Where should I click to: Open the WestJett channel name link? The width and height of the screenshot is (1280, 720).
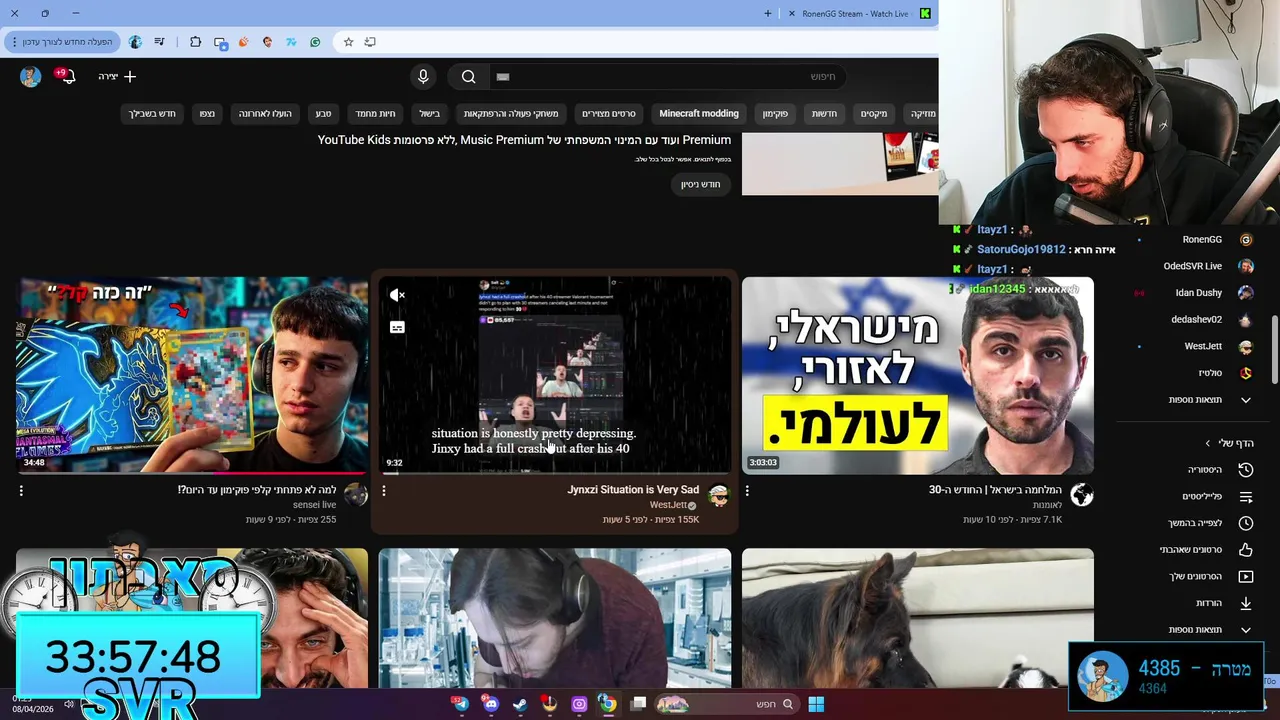[669, 505]
